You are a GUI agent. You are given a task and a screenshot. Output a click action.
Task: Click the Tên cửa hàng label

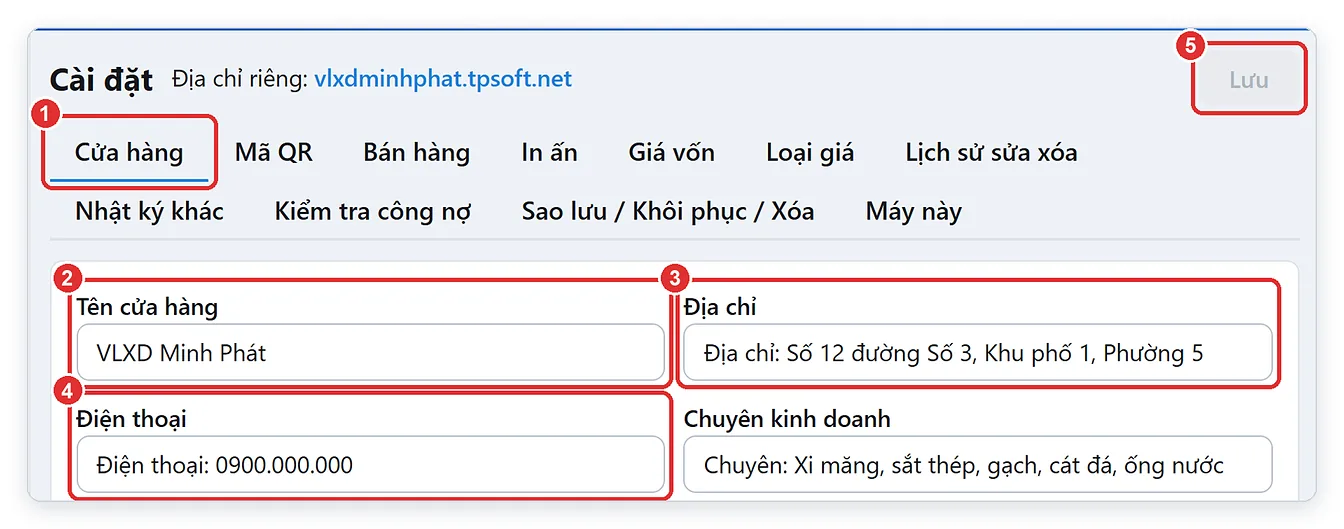coord(147,307)
